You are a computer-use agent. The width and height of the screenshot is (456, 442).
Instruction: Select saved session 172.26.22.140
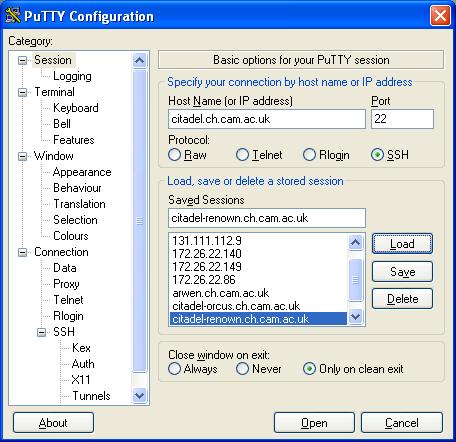[258, 254]
